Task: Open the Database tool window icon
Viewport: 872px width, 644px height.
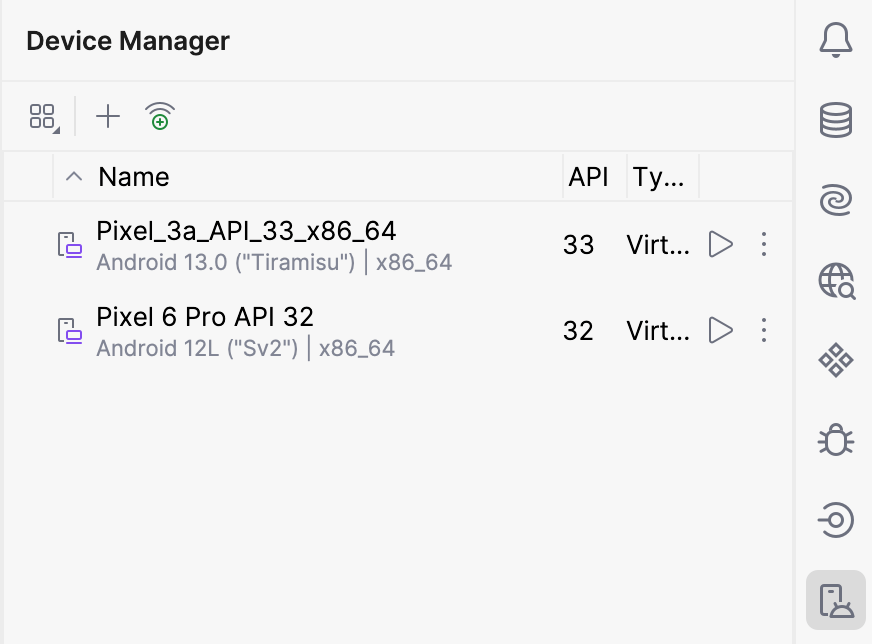Action: (835, 120)
